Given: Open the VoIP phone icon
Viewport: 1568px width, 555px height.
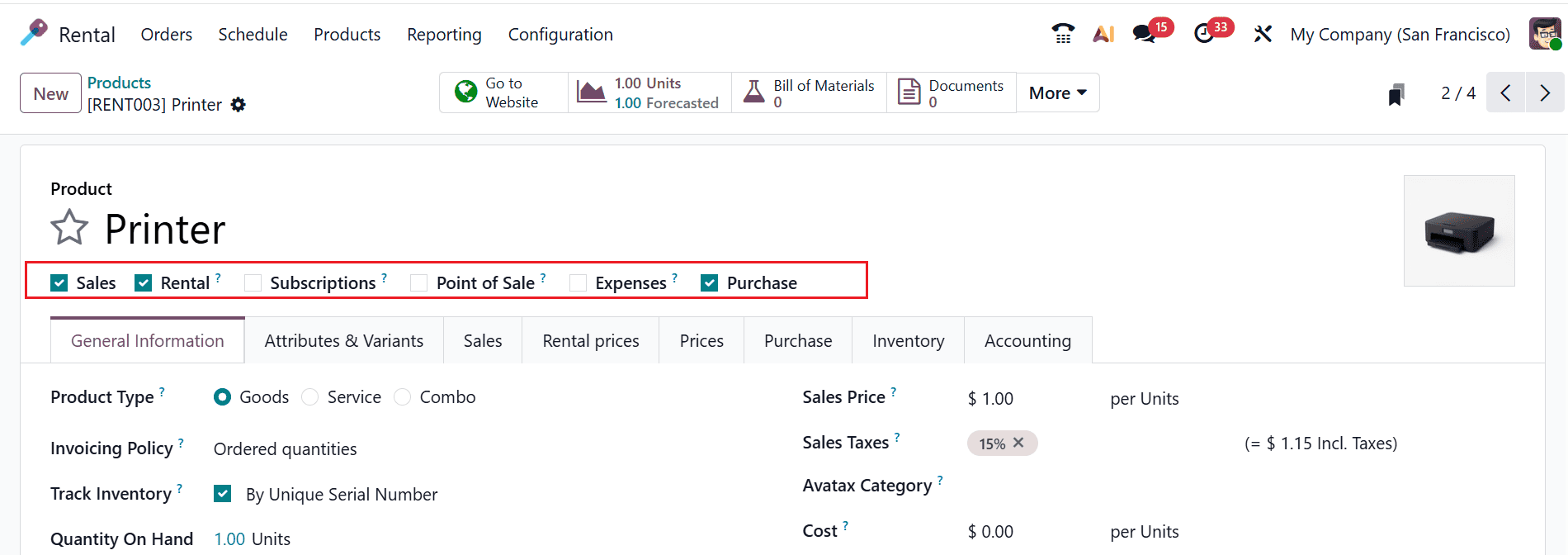Looking at the screenshot, I should click(x=1063, y=34).
